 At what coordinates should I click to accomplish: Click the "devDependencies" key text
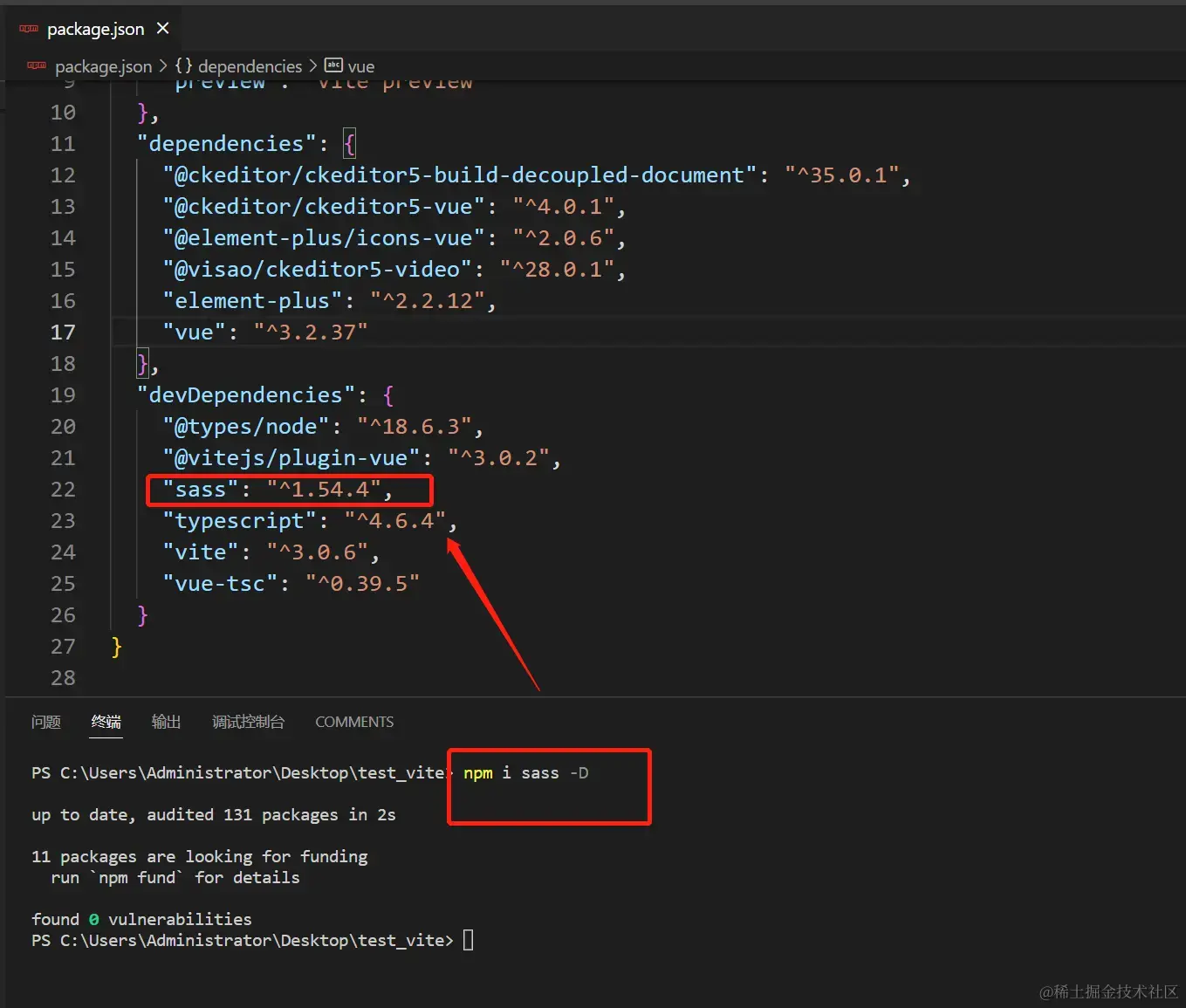tap(246, 395)
